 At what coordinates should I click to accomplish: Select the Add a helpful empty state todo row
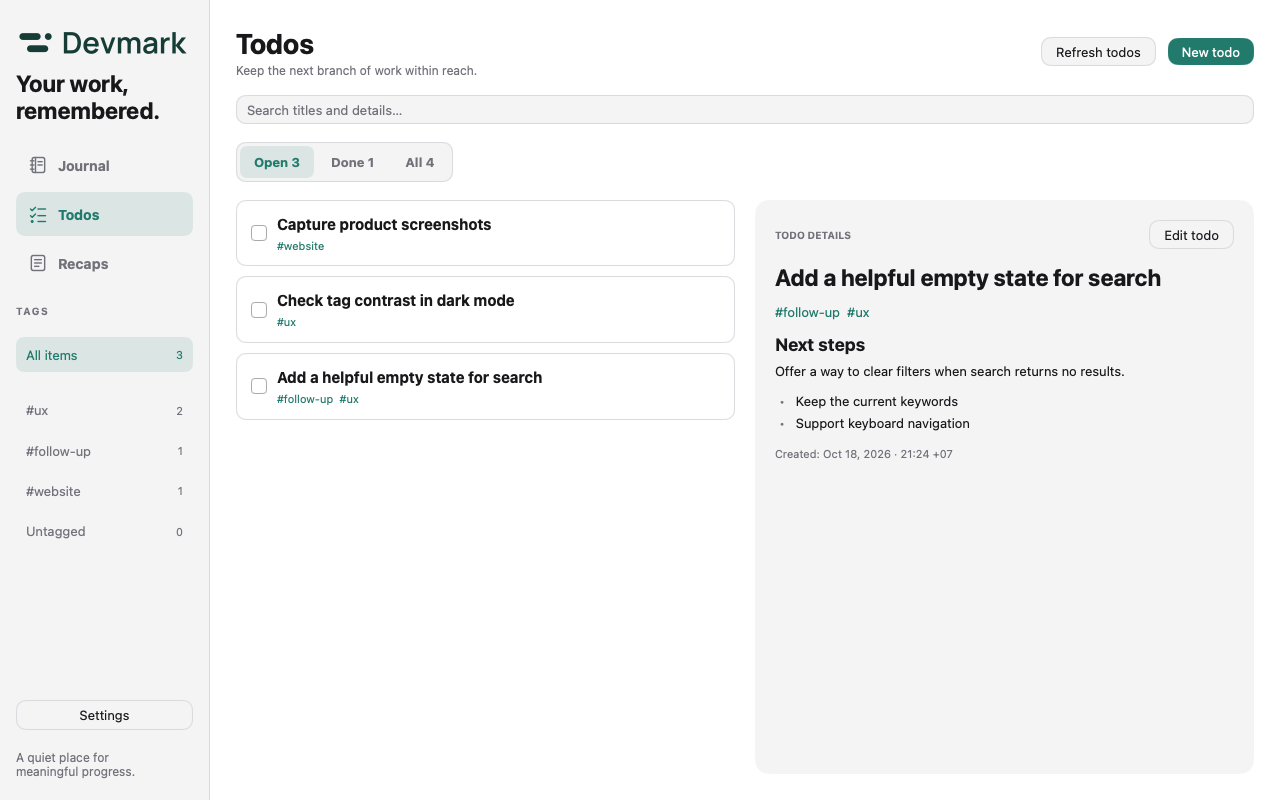coord(485,386)
